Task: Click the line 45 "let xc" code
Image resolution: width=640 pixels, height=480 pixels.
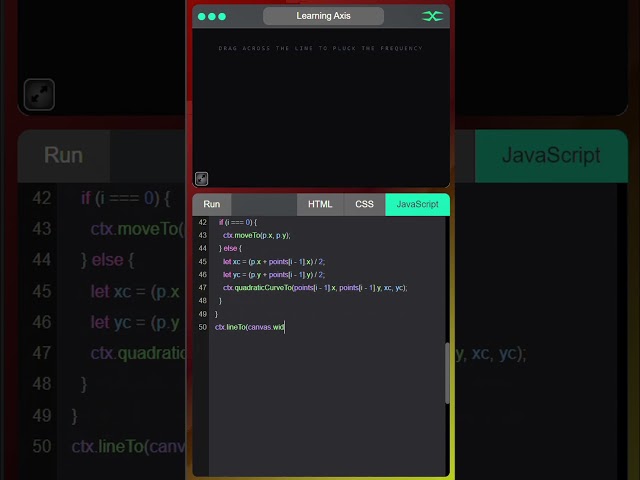Action: point(274,262)
